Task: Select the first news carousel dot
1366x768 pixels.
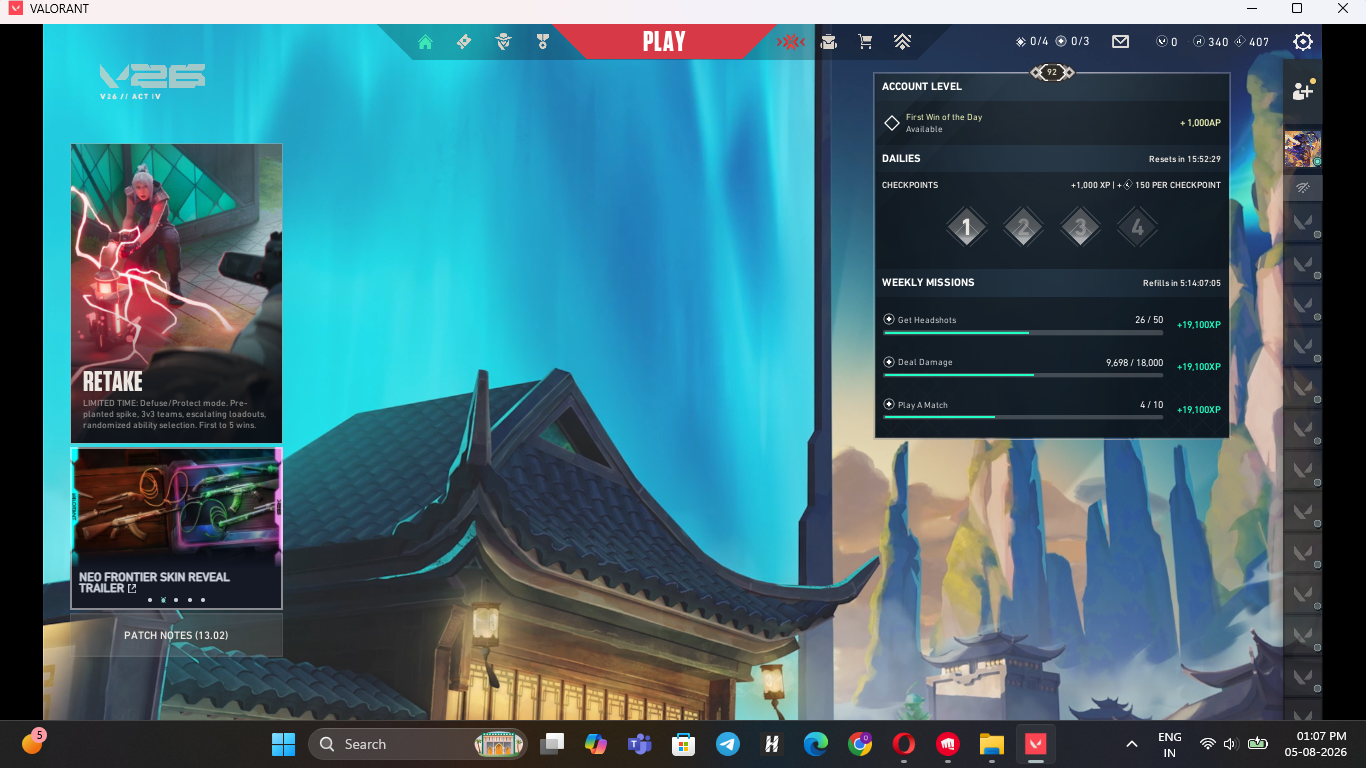Action: pyautogui.click(x=150, y=600)
